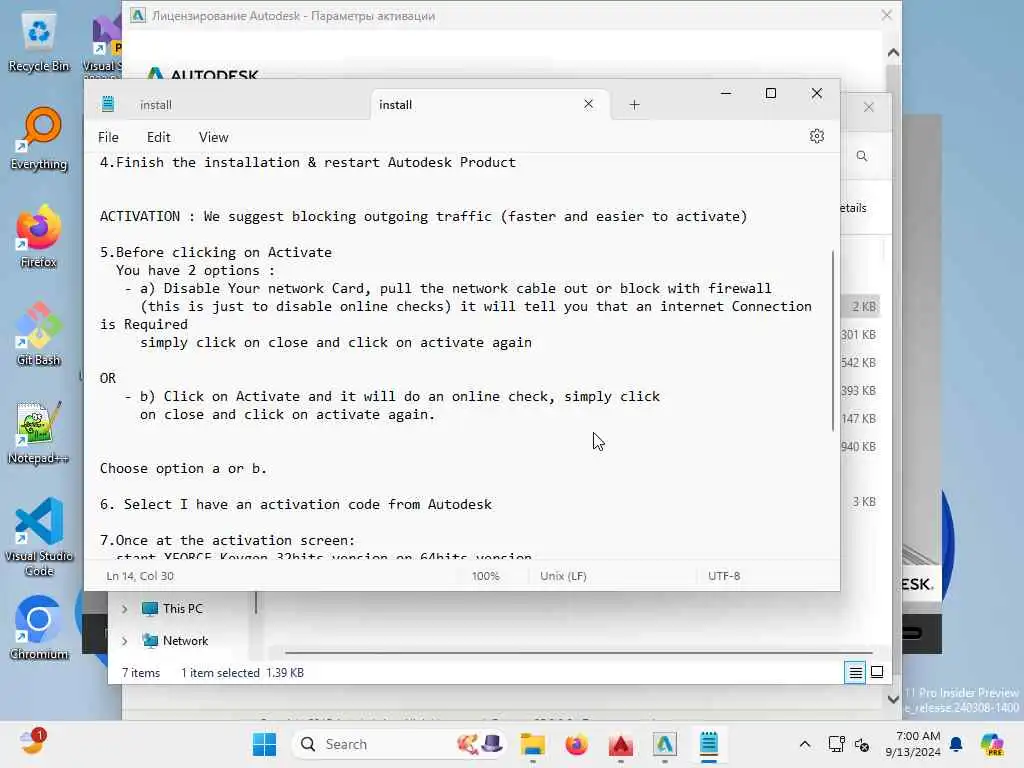This screenshot has width=1024, height=768.
Task: Click the 7 items status text
Action: click(141, 673)
